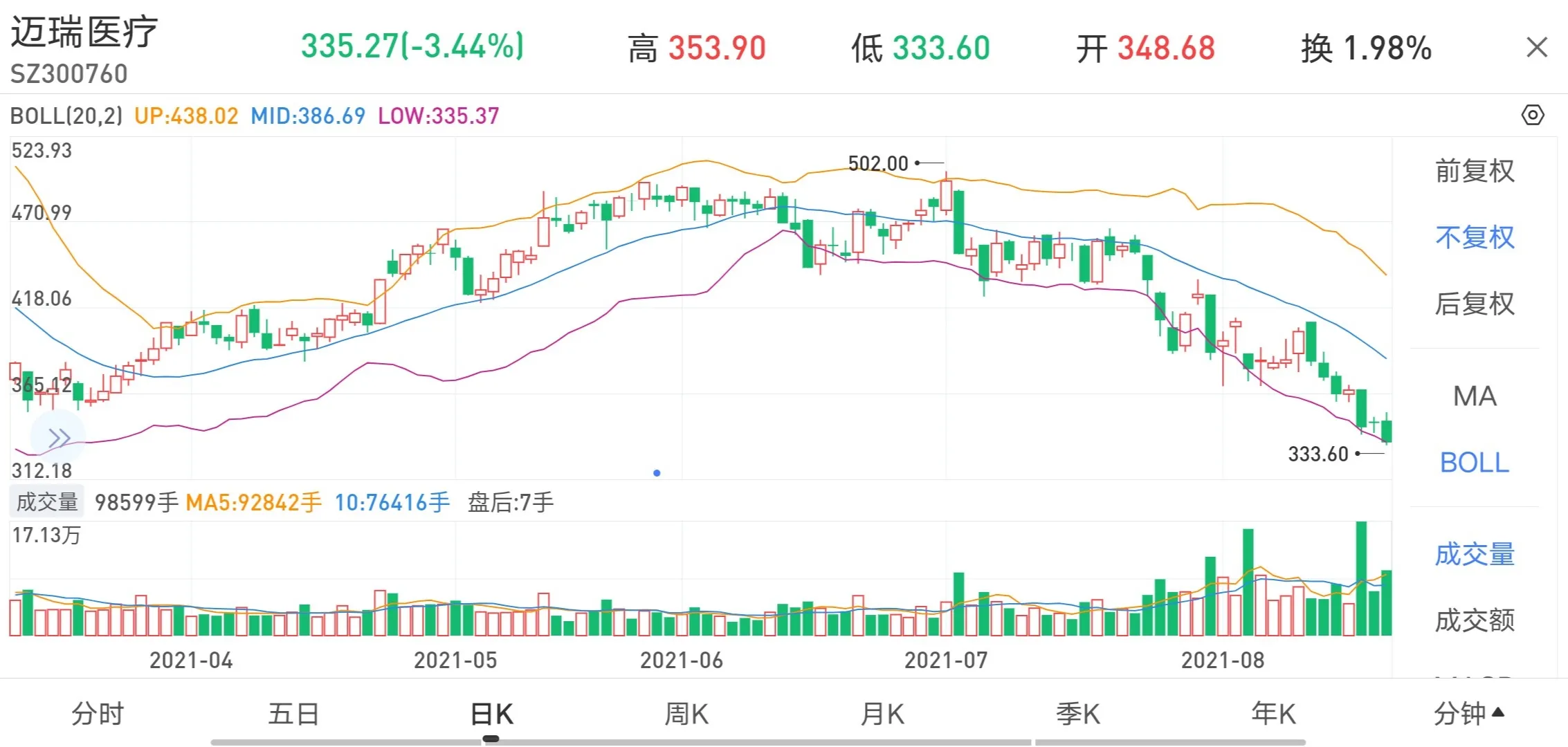Viewport: 1568px width, 747px height.
Task: Switch to 日K daily candlestick tab
Action: point(491,714)
